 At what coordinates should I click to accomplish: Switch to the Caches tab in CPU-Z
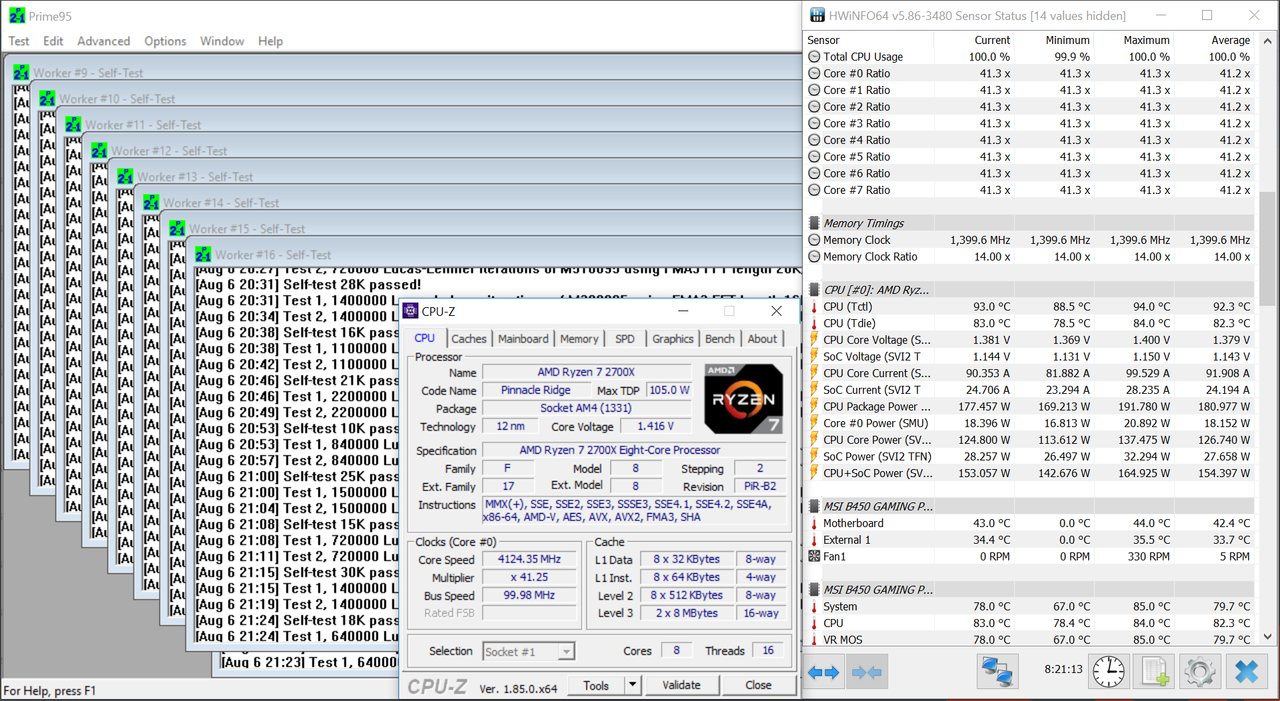tap(468, 339)
